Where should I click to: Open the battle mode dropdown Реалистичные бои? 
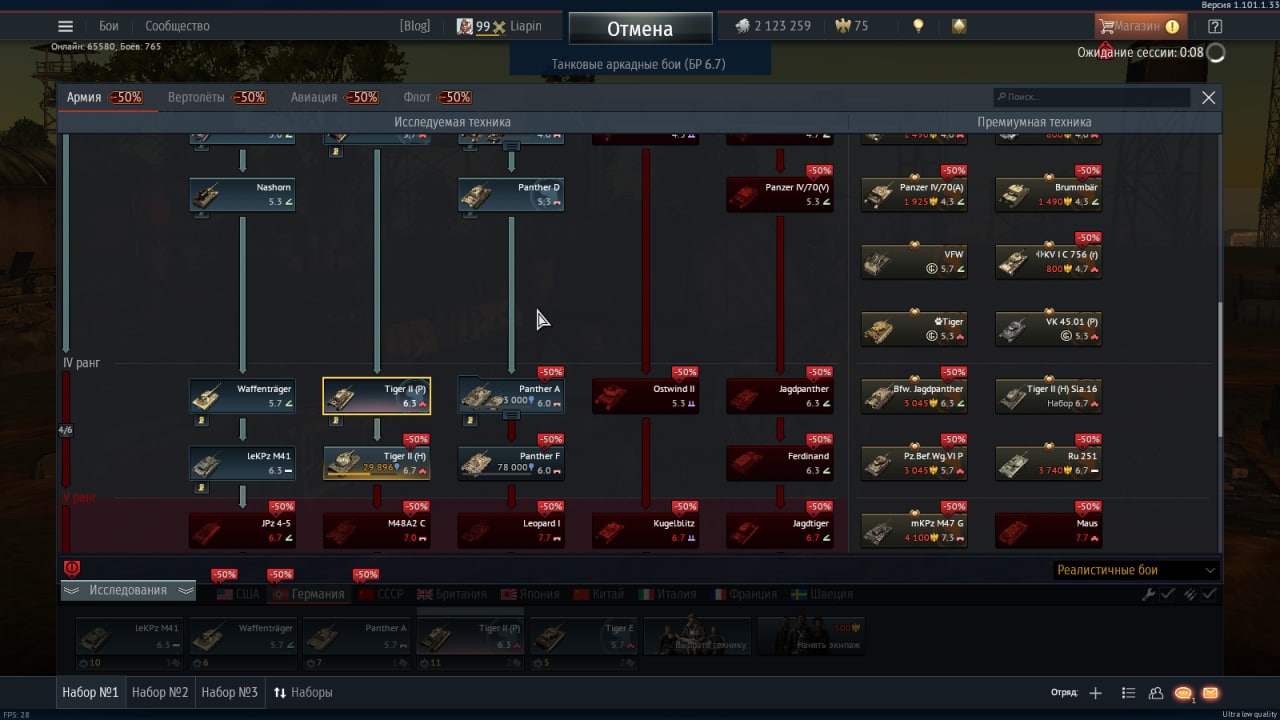pyautogui.click(x=1137, y=570)
